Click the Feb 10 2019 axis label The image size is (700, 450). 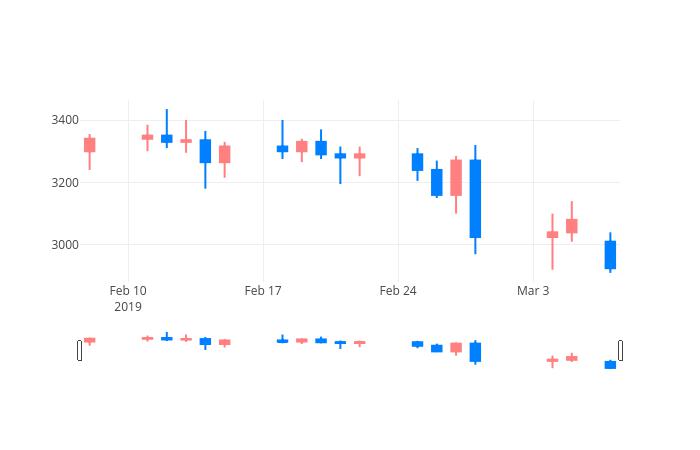coord(128,299)
